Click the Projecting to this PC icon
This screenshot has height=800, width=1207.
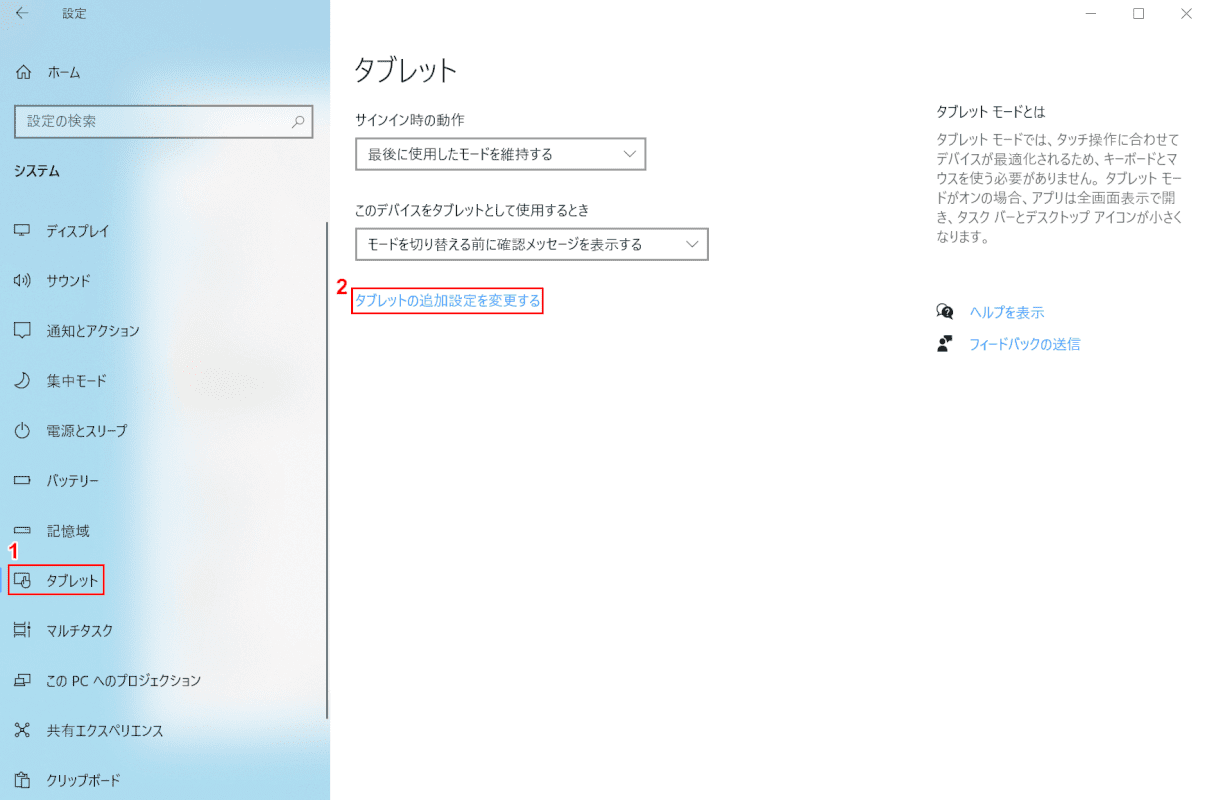click(x=22, y=680)
